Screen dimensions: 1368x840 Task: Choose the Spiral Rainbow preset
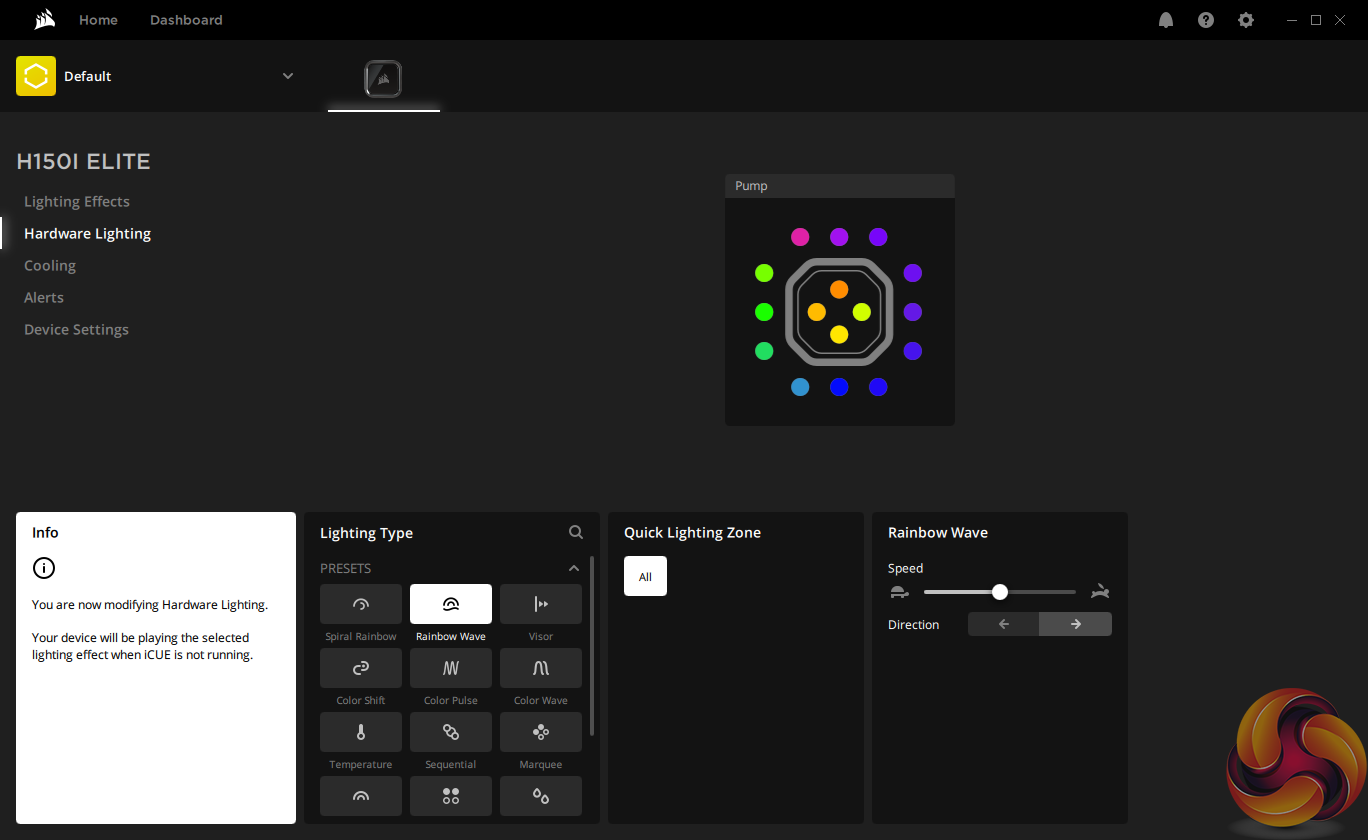361,604
